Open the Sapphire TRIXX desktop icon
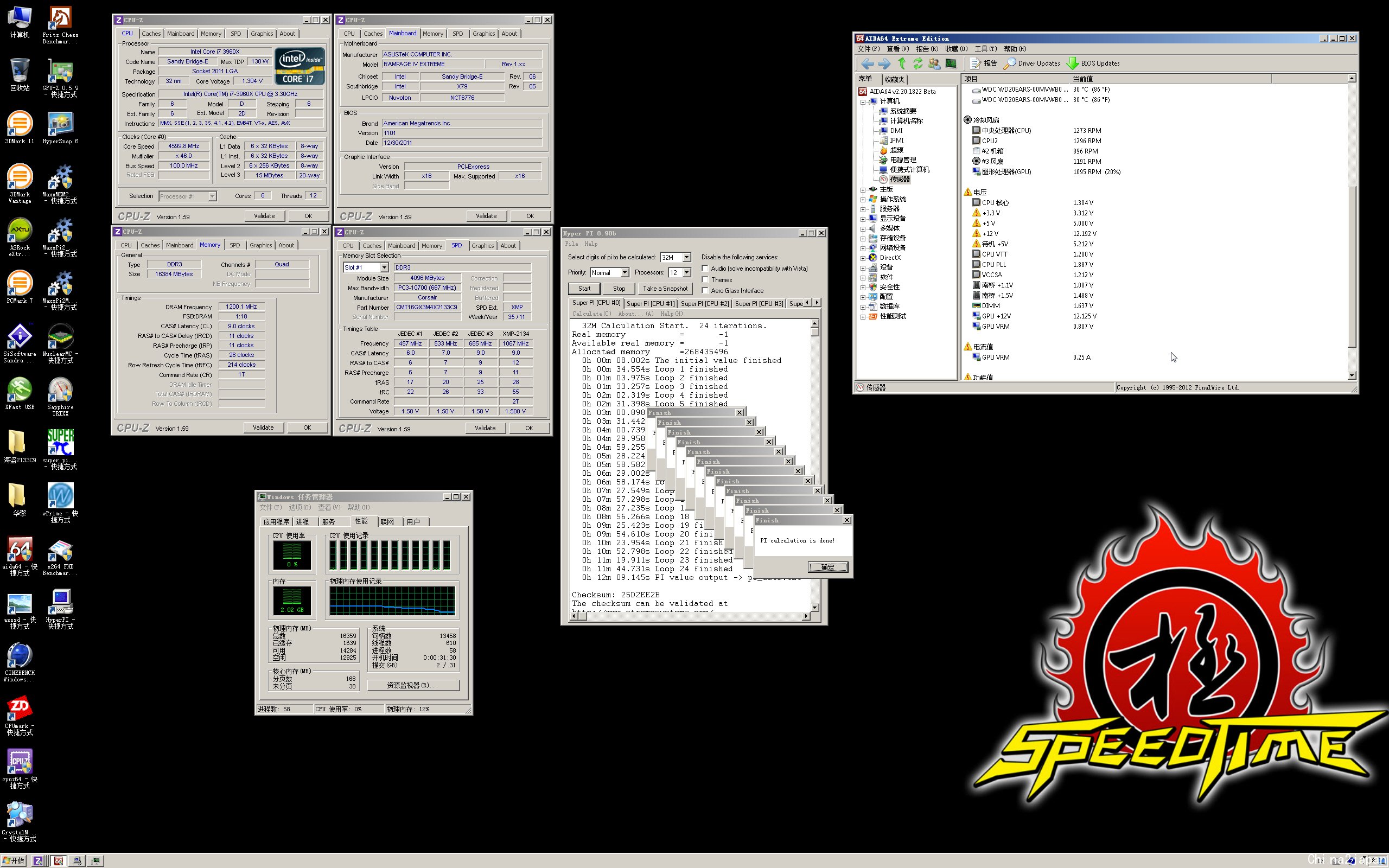This screenshot has width=1389, height=868. 60,397
